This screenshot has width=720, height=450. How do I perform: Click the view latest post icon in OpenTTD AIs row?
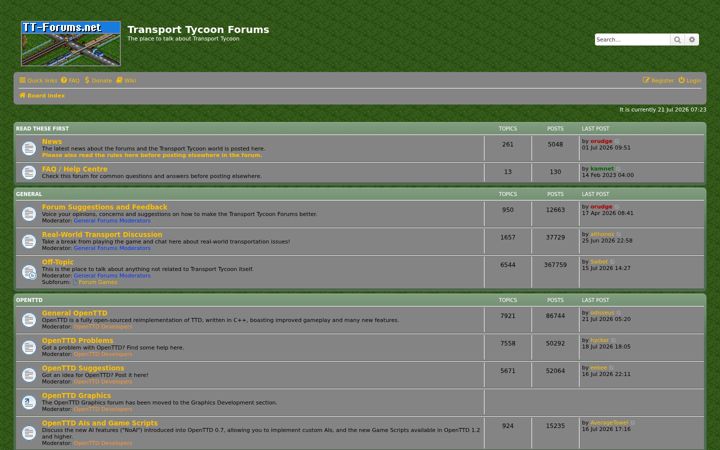click(633, 423)
